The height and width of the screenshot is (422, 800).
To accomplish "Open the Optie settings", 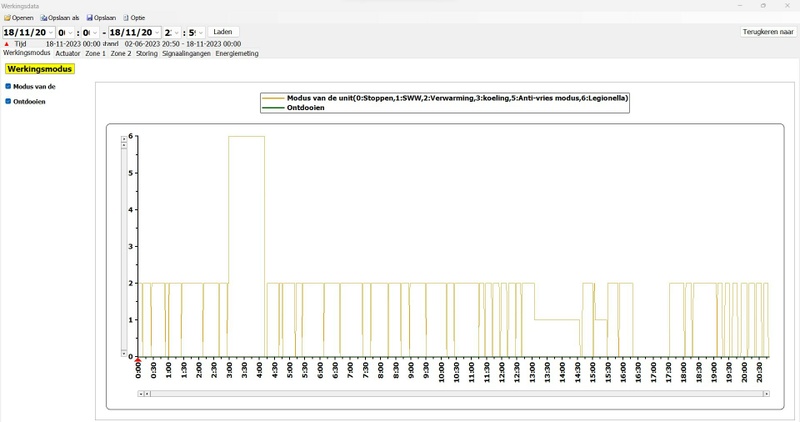I will click(134, 18).
